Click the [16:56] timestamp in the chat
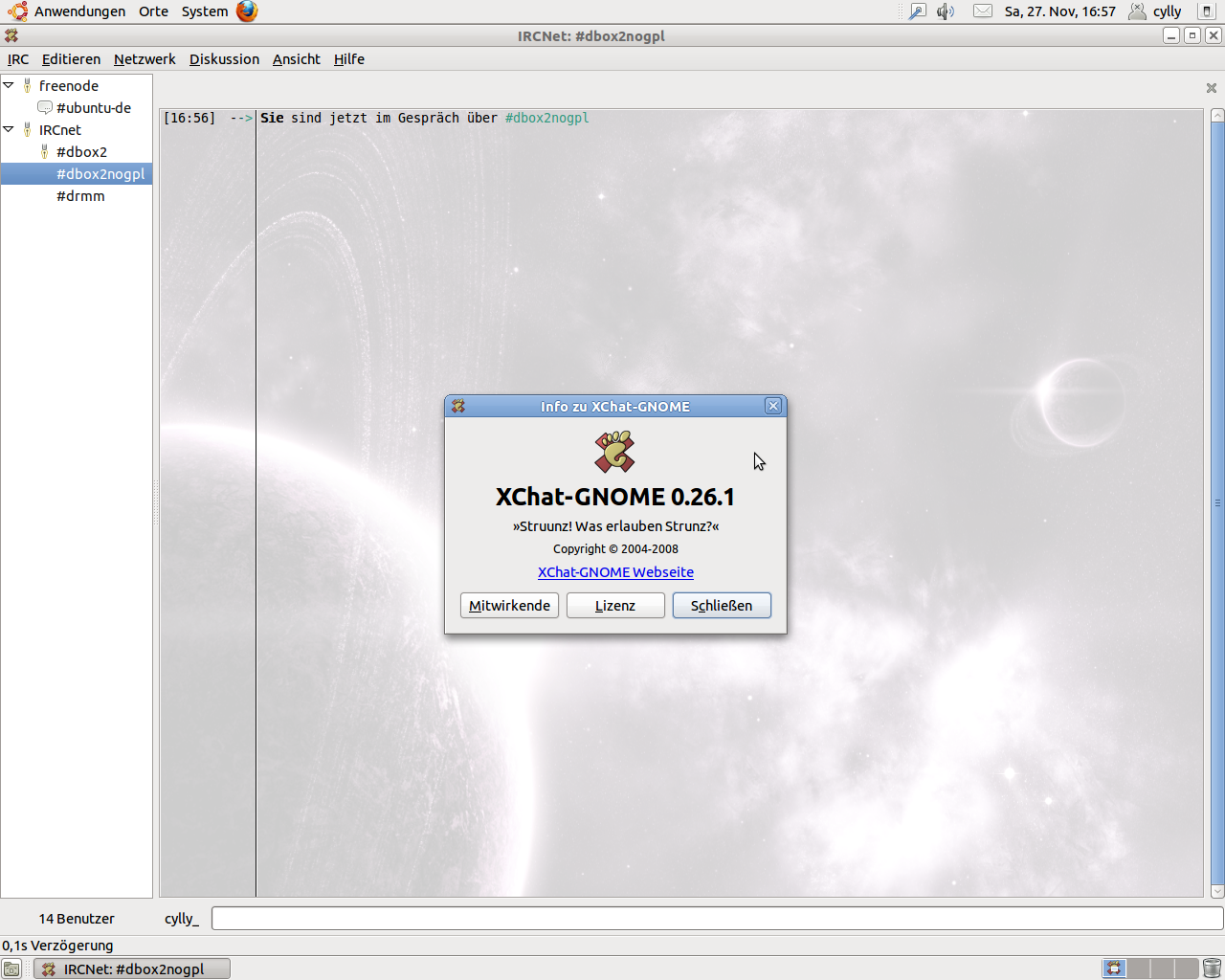The image size is (1225, 980). [x=189, y=118]
